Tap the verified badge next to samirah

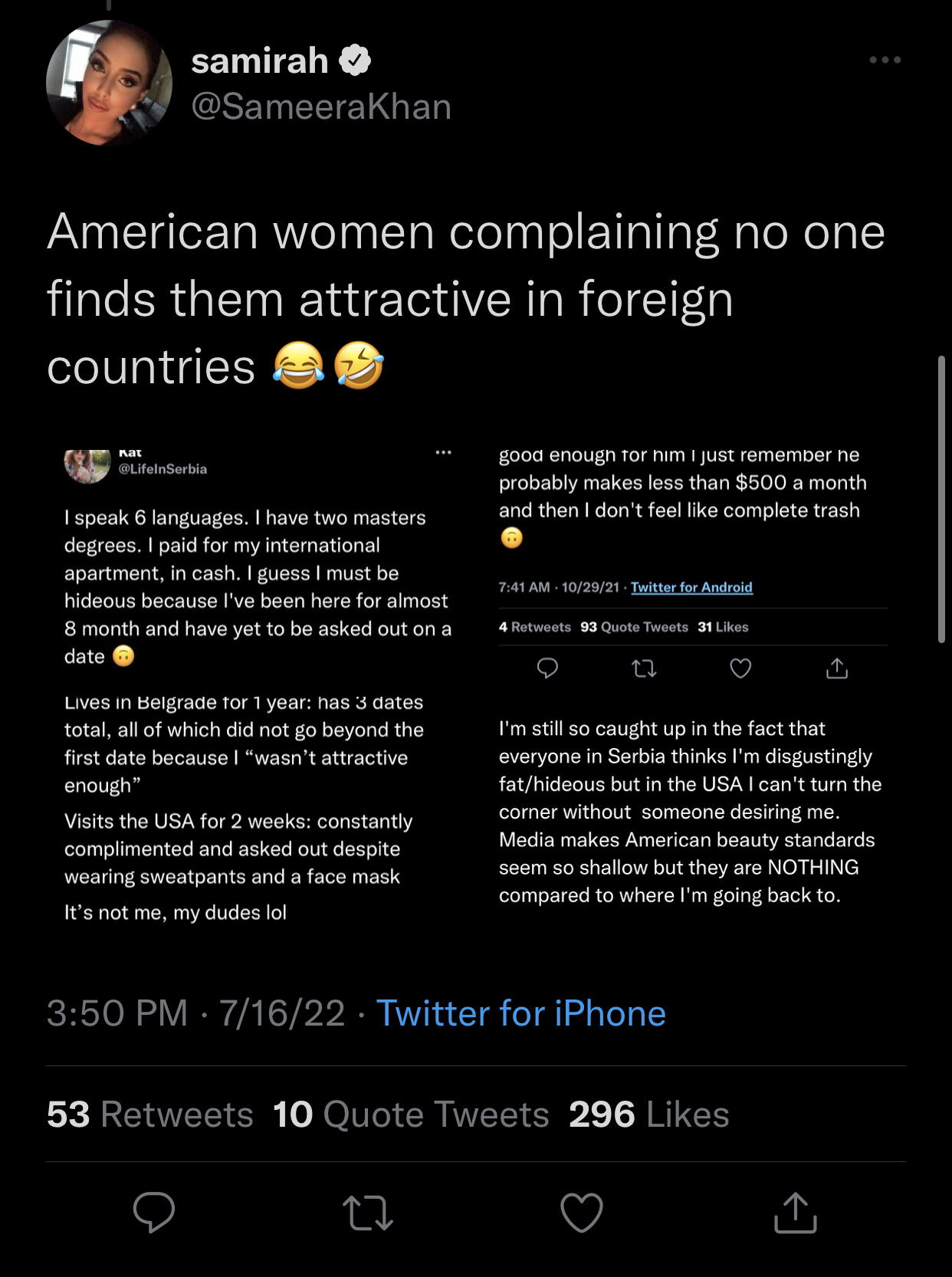355,60
